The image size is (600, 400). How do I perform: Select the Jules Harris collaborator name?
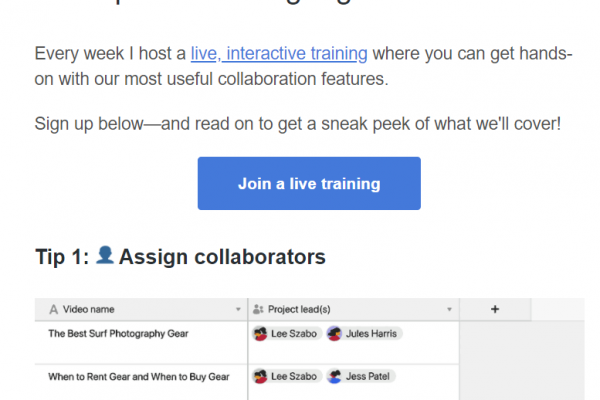371,334
